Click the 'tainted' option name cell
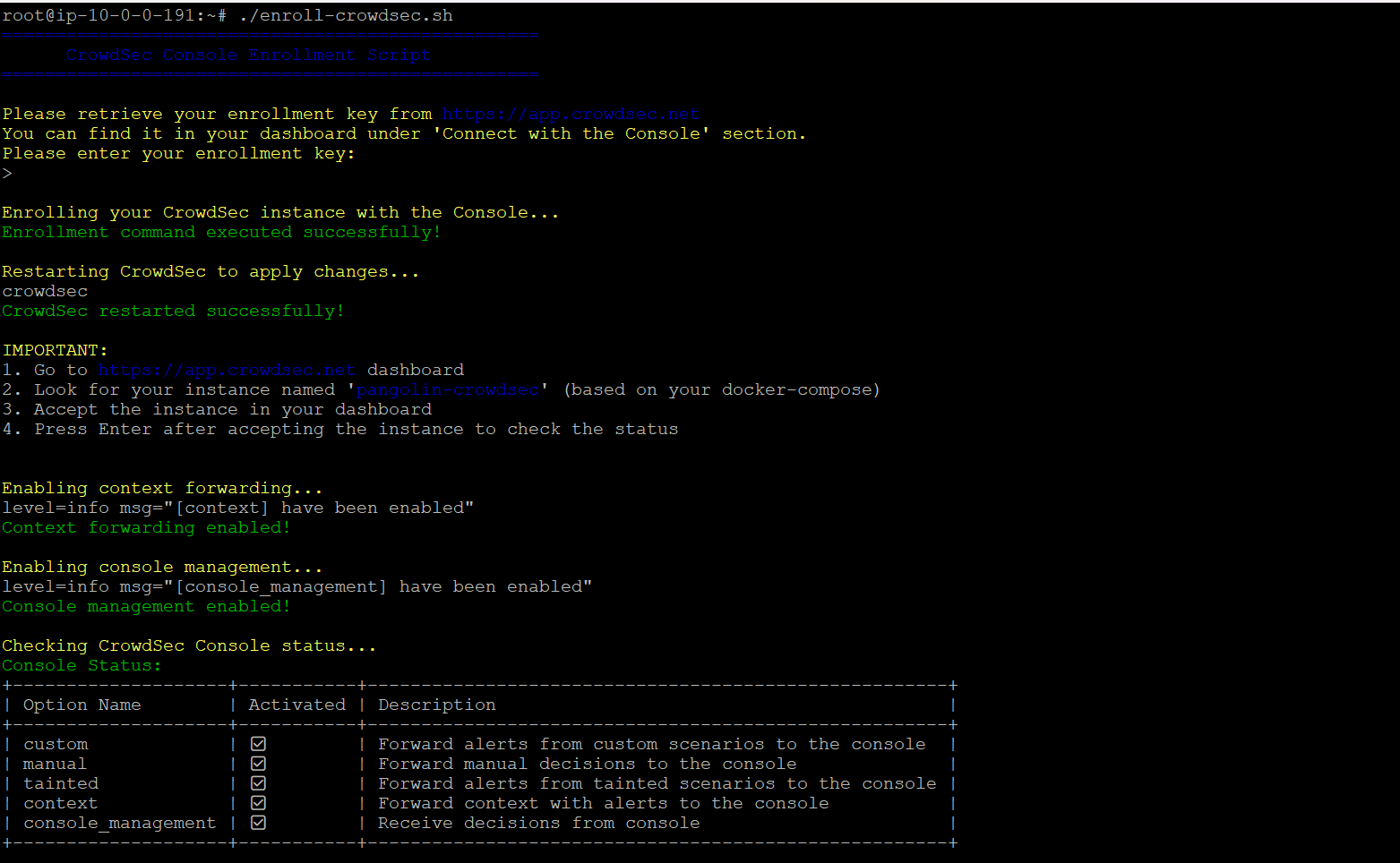 [61, 783]
